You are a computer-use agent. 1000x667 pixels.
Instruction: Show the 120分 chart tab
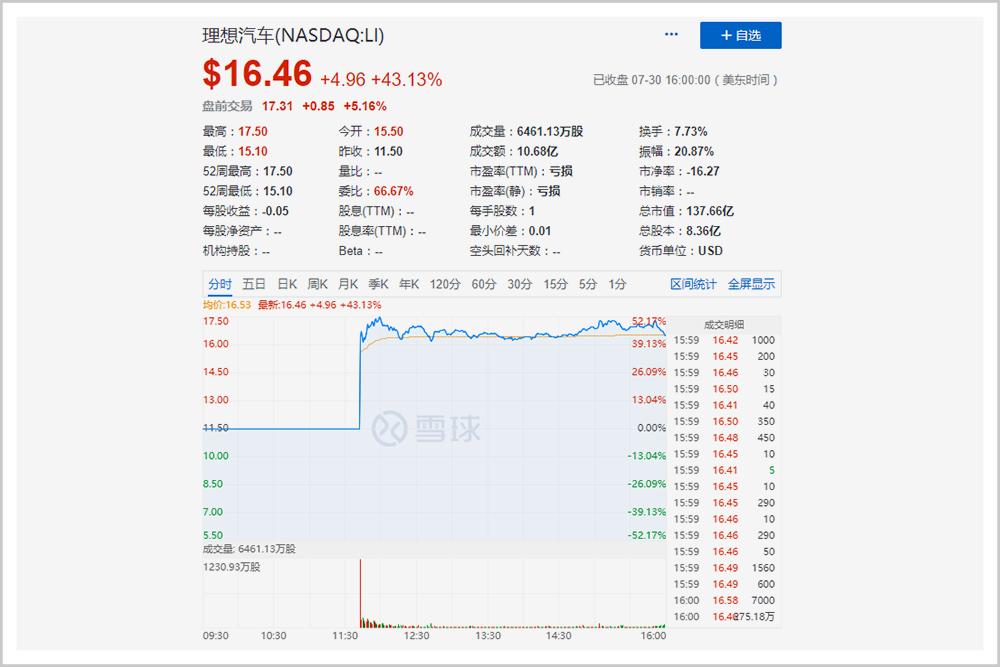445,284
